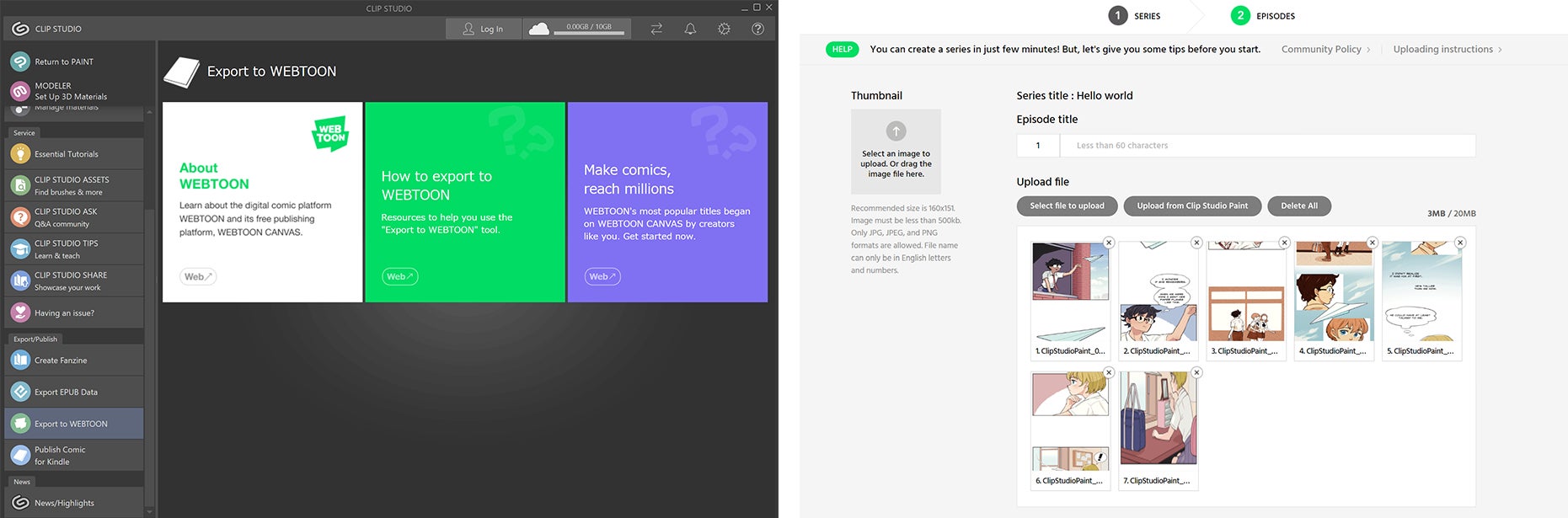Open Essential Tutorials in sidebar
This screenshot has width=1568, height=518.
[x=74, y=154]
